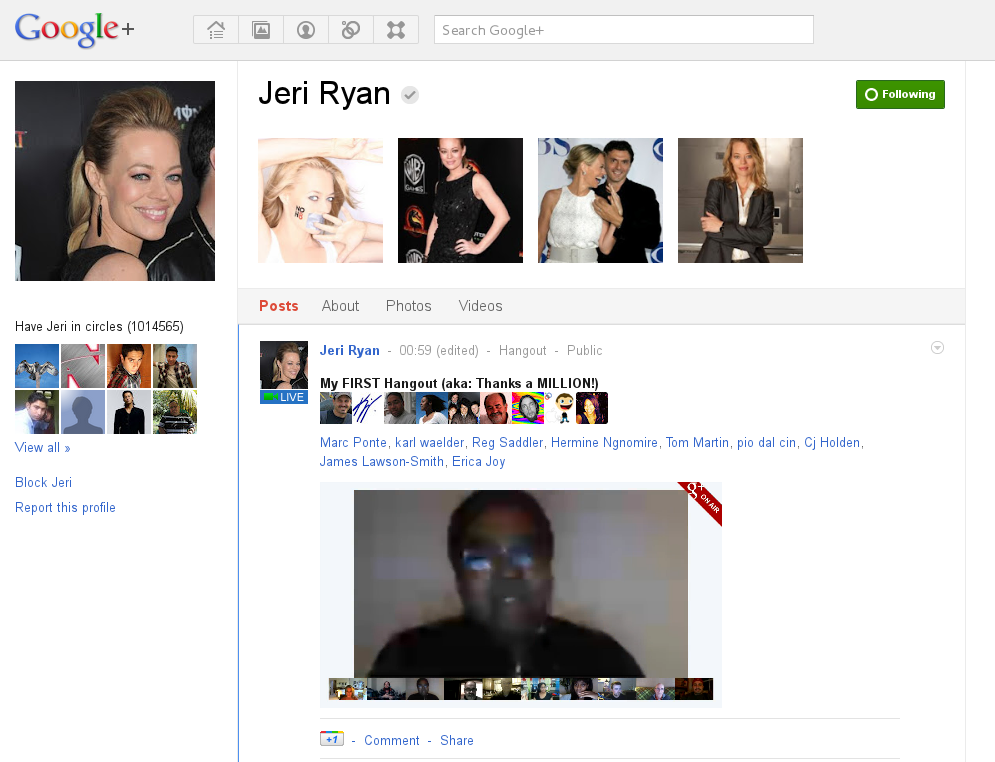Click the Block Jeri link
995x762 pixels.
pyautogui.click(x=43, y=483)
